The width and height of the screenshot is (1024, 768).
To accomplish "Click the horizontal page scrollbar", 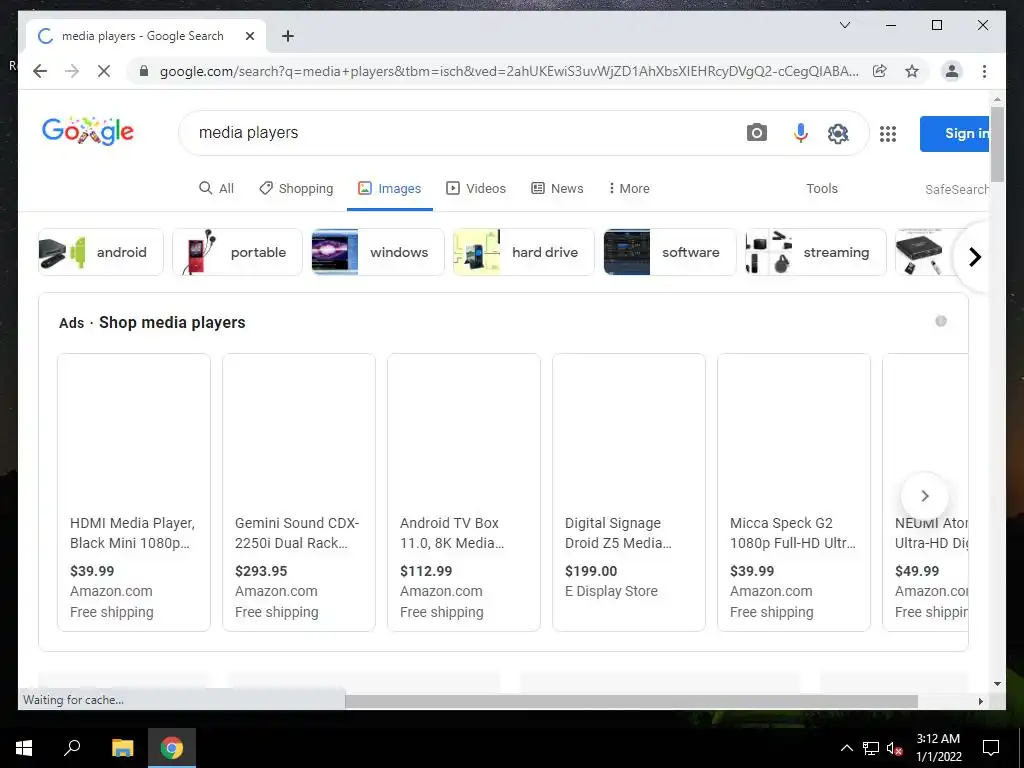I will coord(632,701).
